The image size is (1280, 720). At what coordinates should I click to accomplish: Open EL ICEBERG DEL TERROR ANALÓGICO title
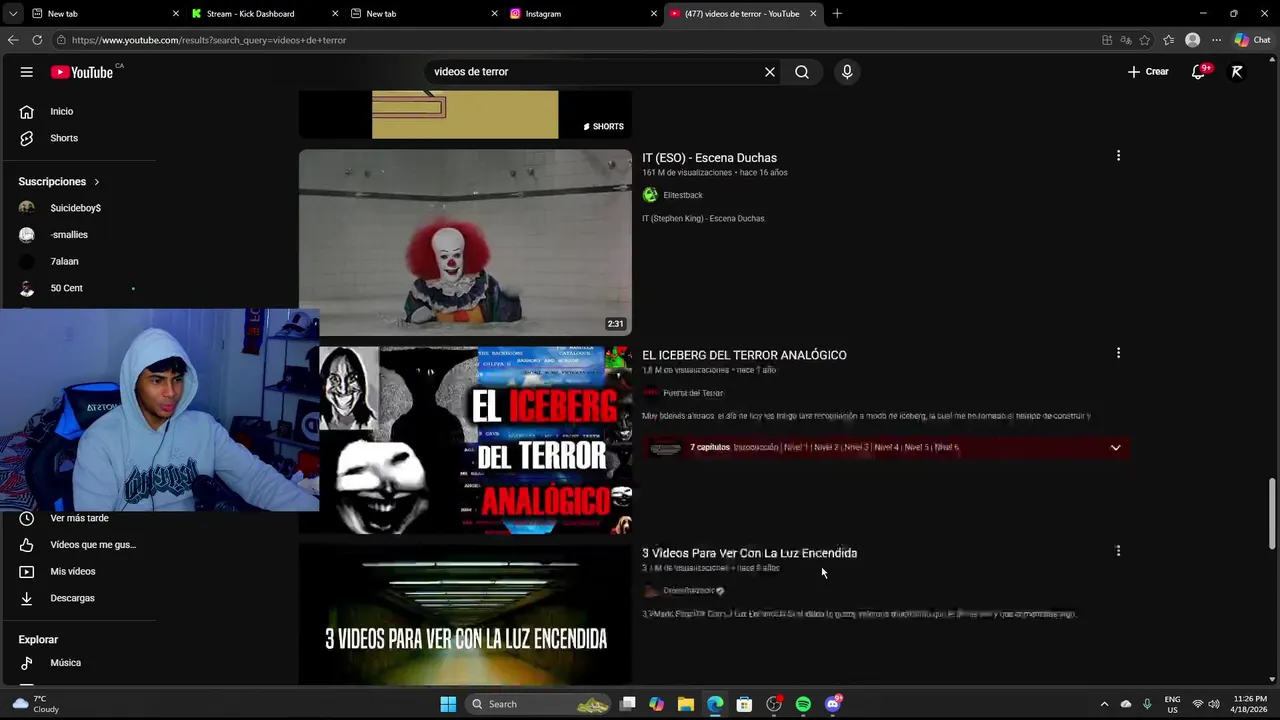(x=744, y=355)
